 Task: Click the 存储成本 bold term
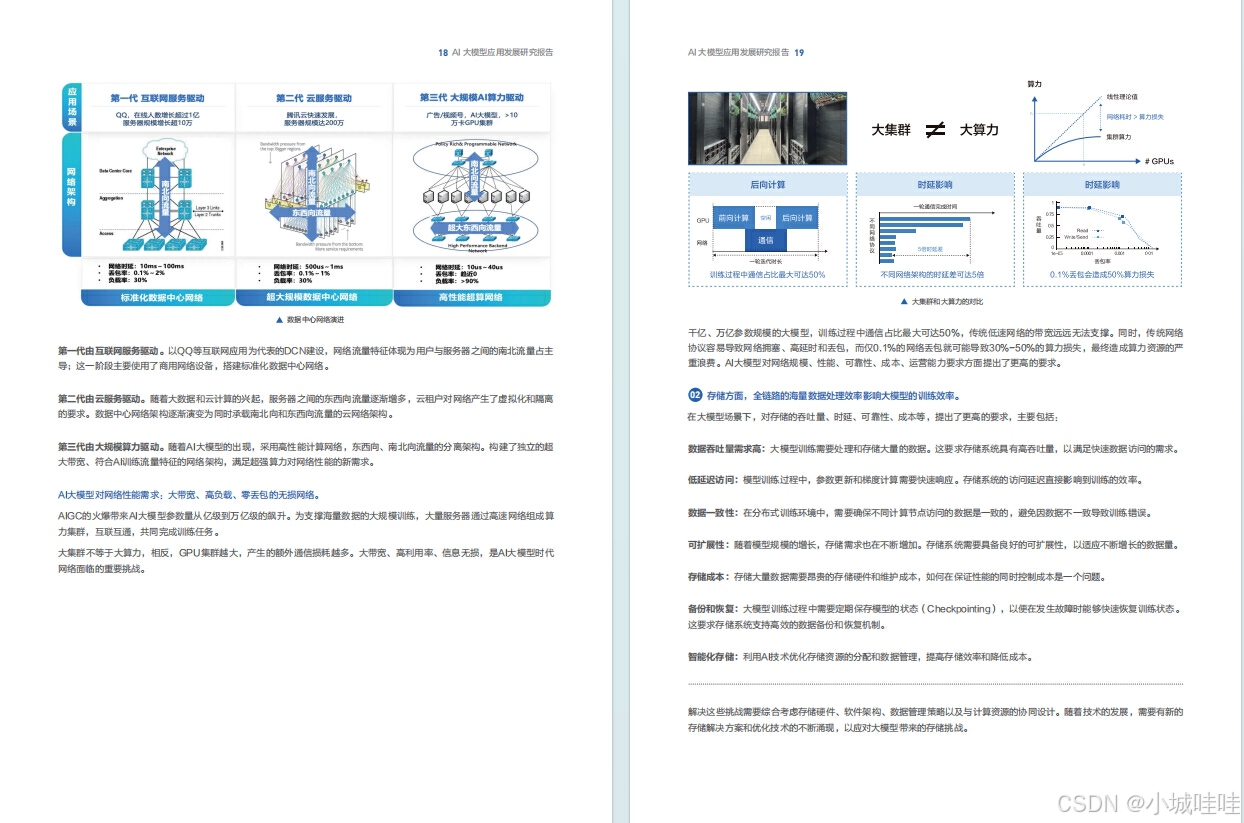pyautogui.click(x=708, y=577)
